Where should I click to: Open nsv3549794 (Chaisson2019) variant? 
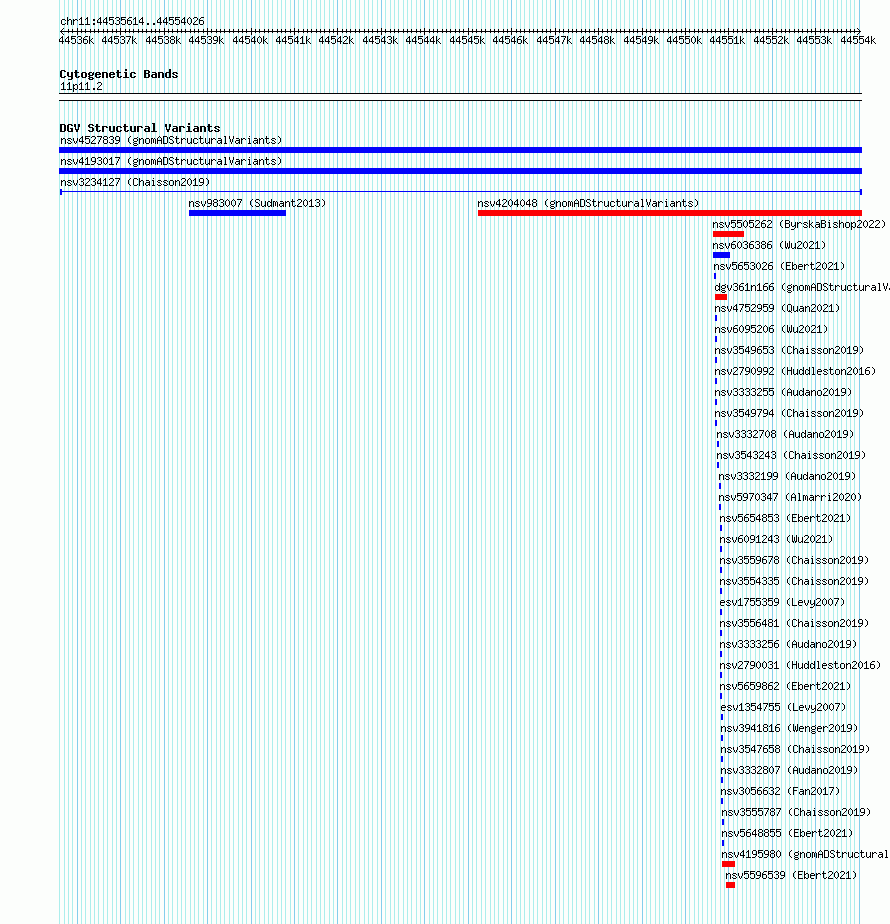coord(789,413)
